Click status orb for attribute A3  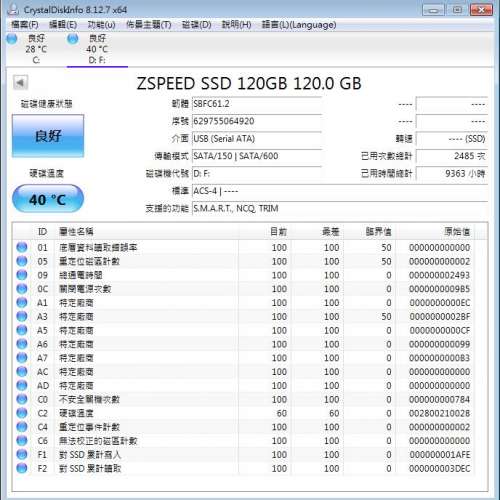pos(22,316)
